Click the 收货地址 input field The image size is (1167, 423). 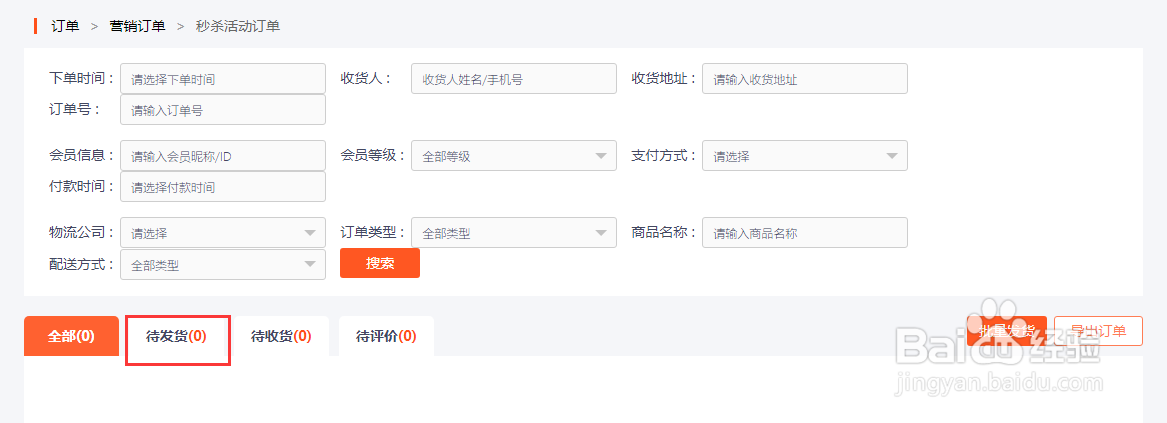[804, 79]
